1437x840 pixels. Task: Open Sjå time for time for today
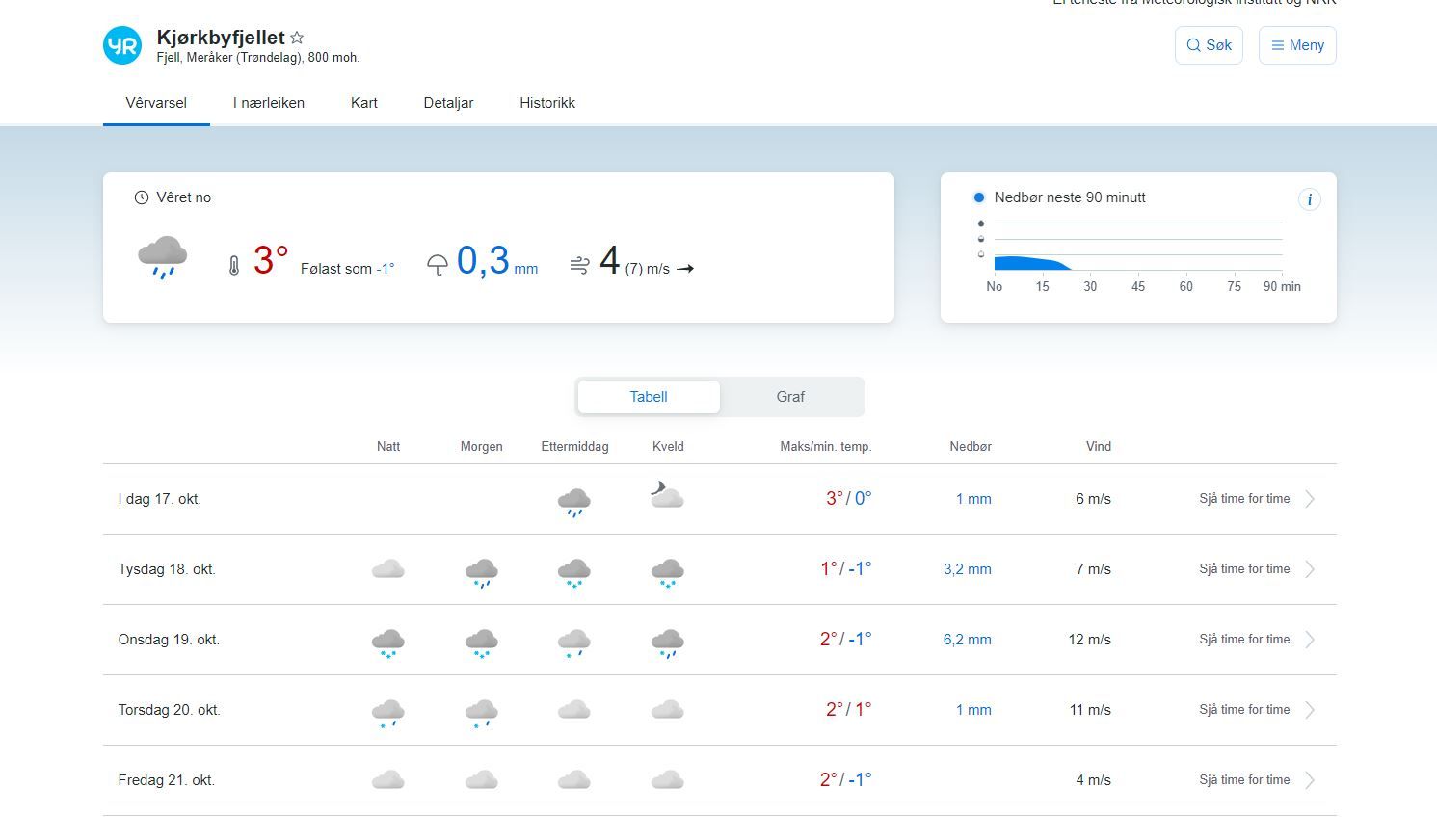1244,498
